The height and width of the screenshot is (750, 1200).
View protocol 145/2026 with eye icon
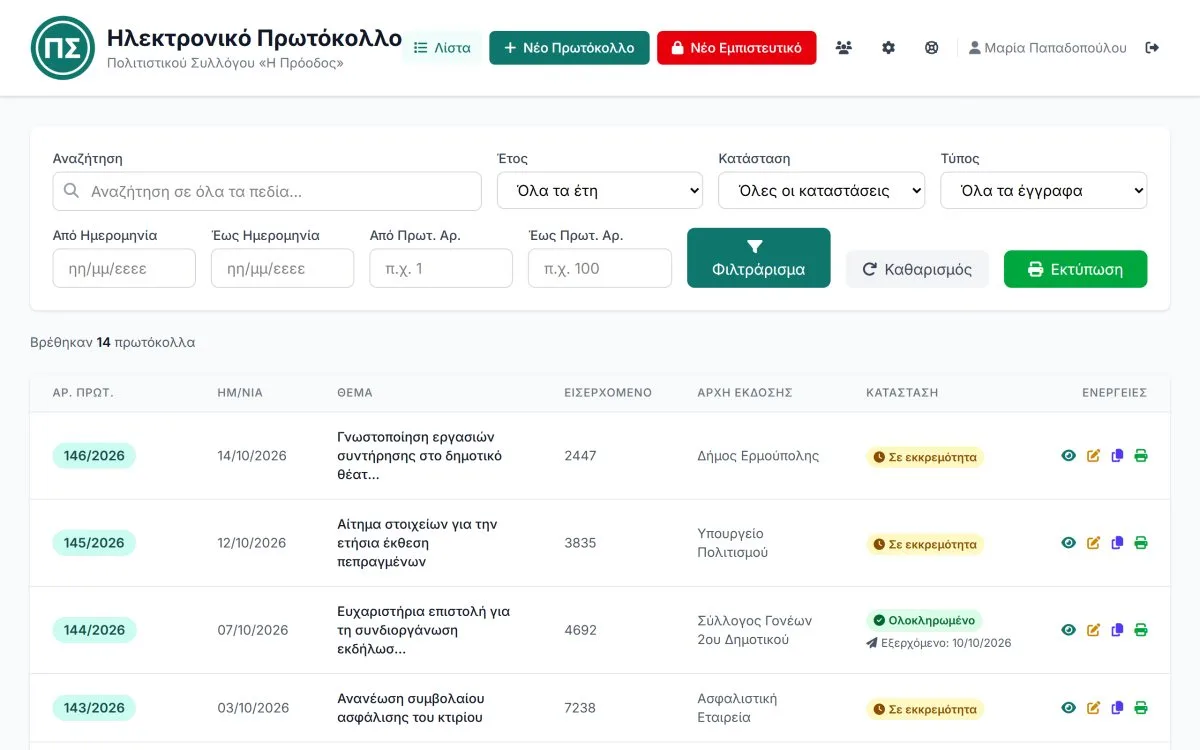tap(1069, 543)
